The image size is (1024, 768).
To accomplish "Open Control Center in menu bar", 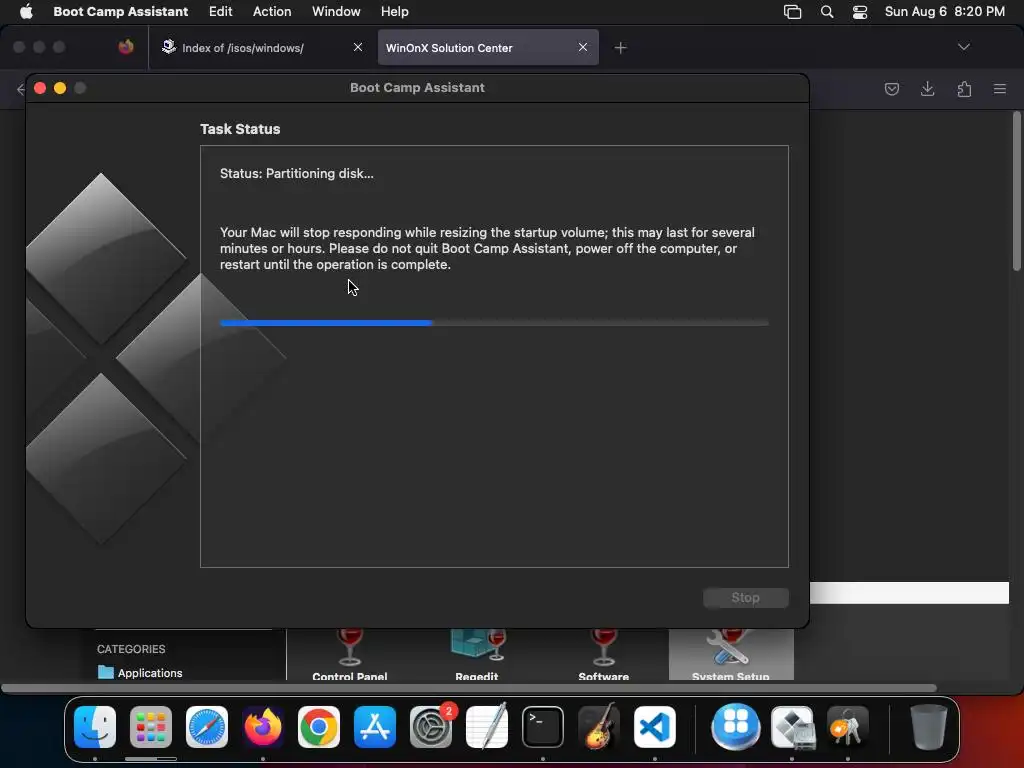I will pos(860,12).
